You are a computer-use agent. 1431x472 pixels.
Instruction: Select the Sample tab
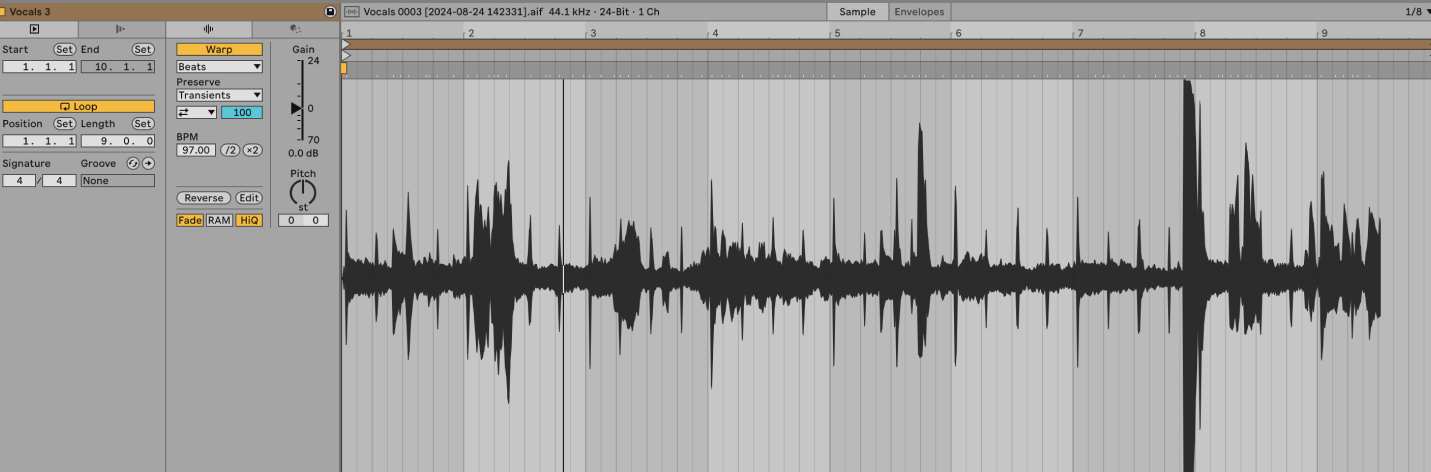[x=857, y=12]
